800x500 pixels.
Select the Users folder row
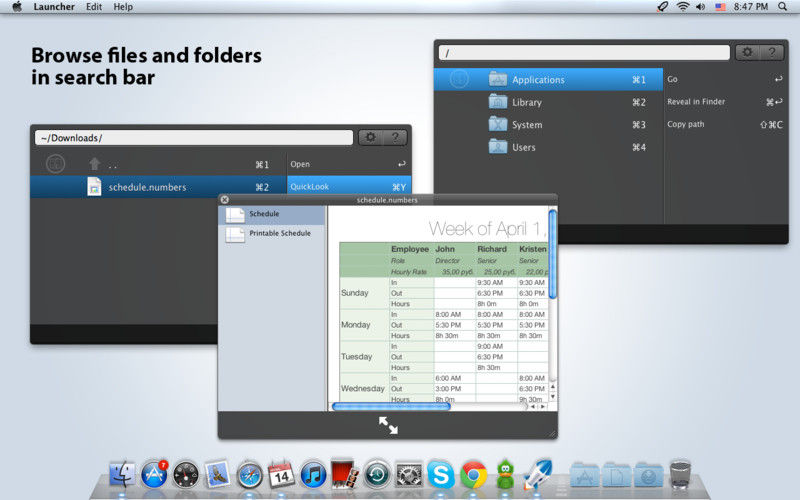tap(548, 147)
